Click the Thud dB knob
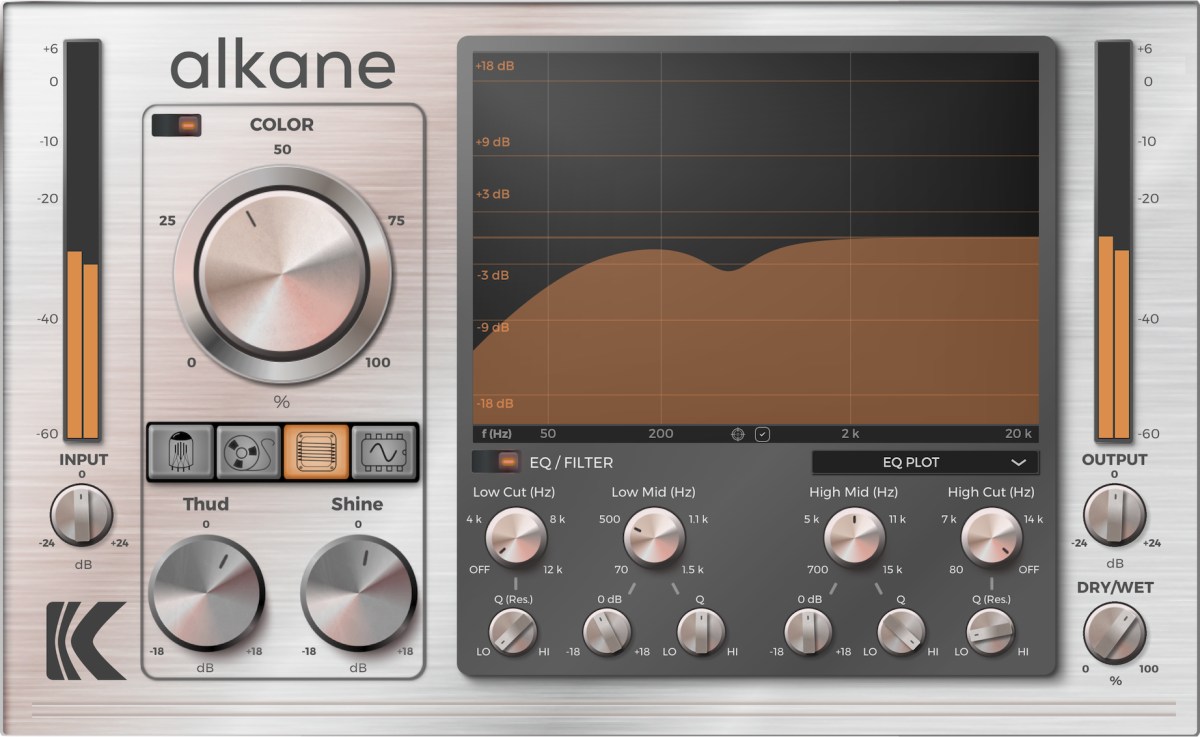Screen dimensions: 1200x737 tap(206, 592)
